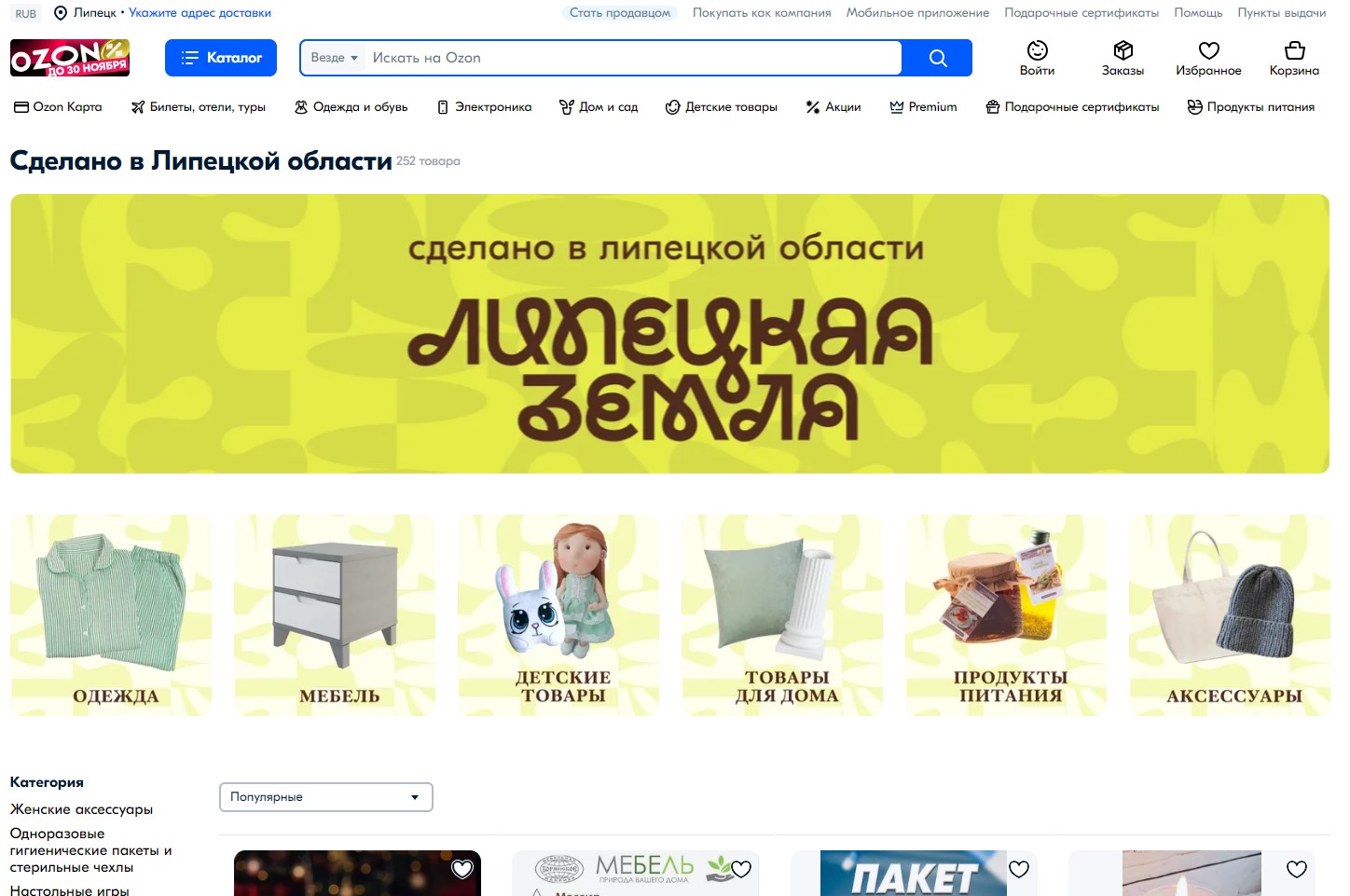Toggle favorite heart on the Мебель product card
The width and height of the screenshot is (1350, 896).
point(741,869)
